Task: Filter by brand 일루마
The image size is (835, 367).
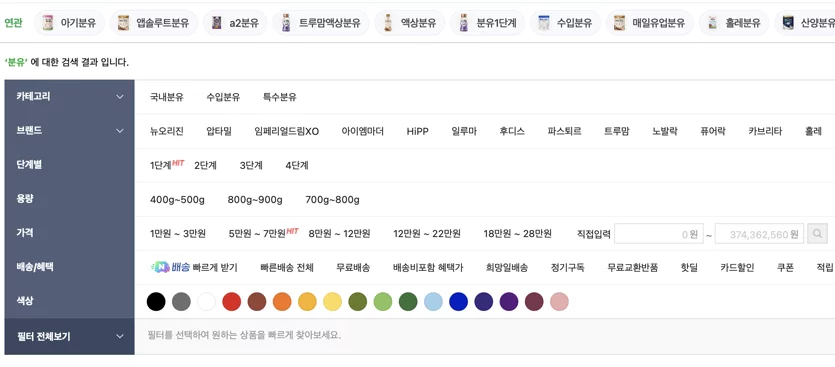Action: (464, 131)
